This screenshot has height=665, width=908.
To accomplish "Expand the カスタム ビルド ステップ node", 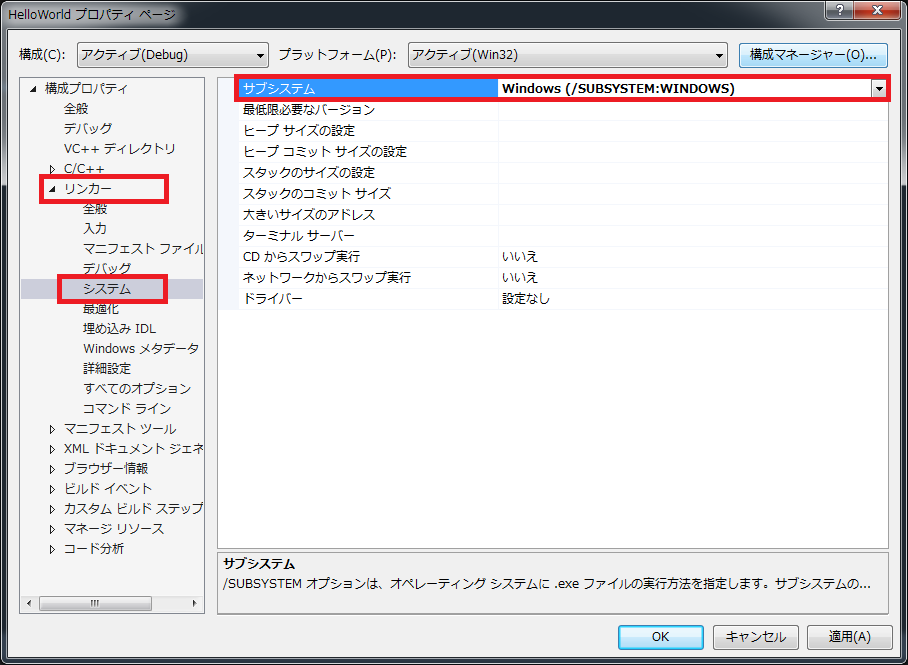I will 53,509.
